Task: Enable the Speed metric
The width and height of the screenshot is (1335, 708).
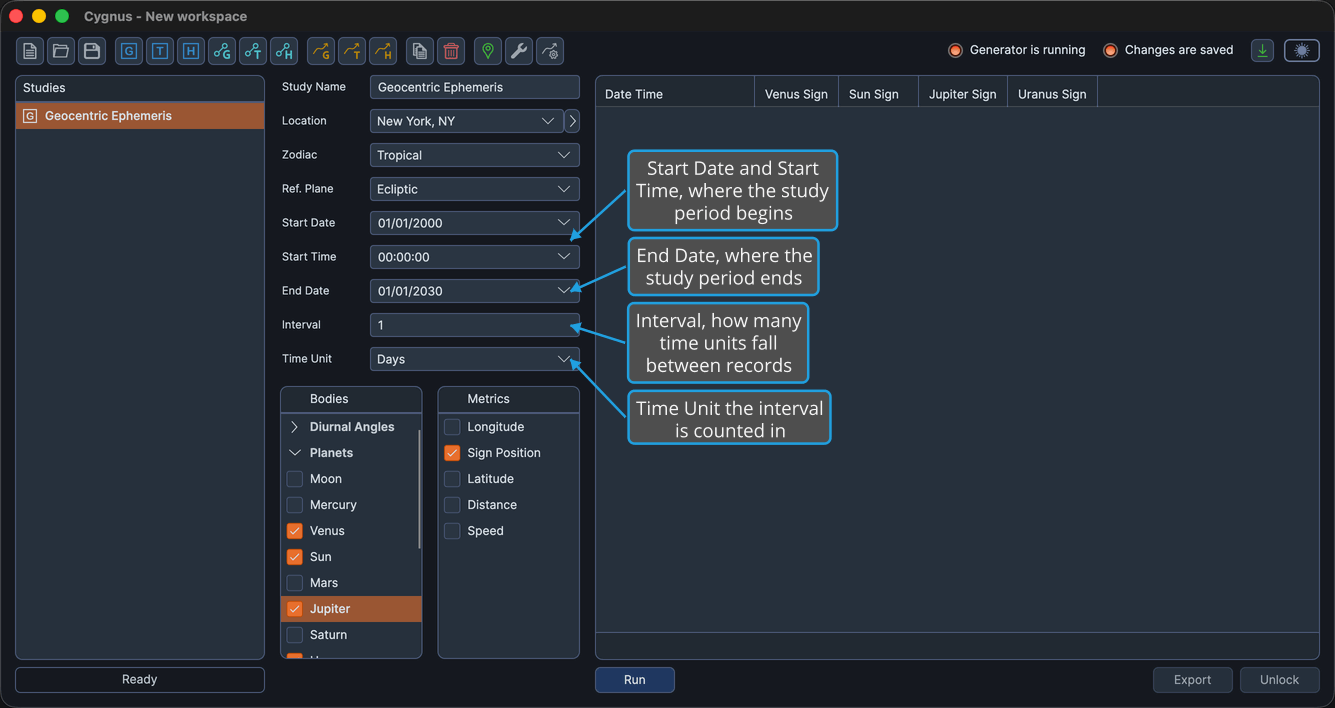Action: [452, 531]
